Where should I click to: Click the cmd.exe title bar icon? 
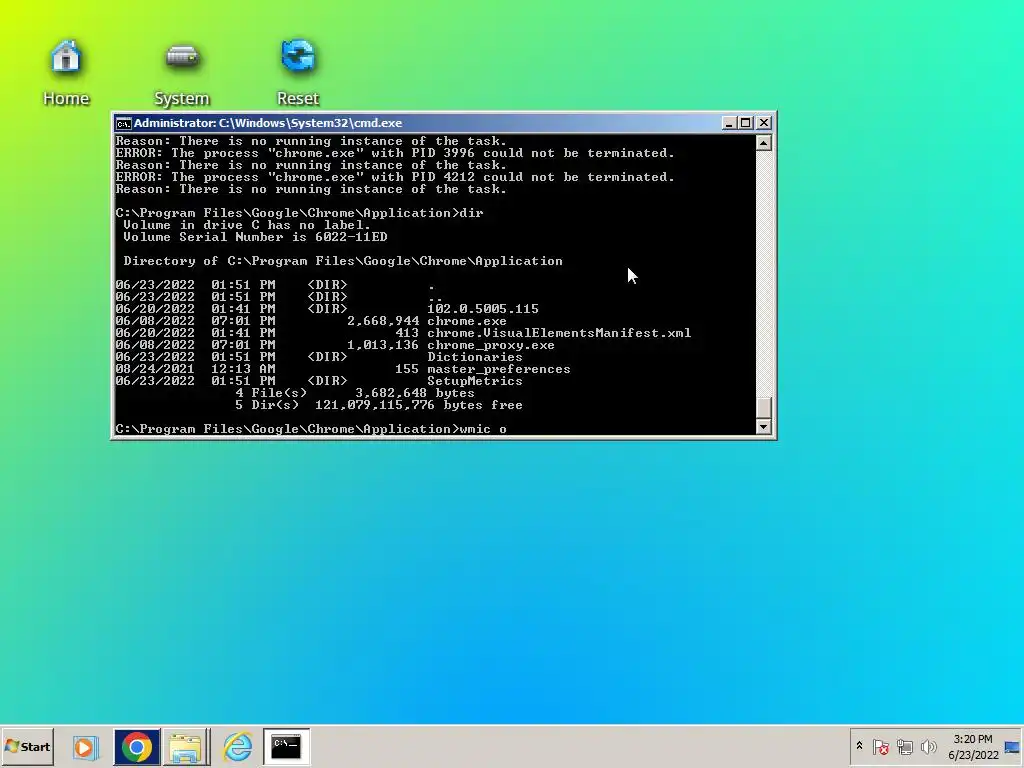coord(123,123)
